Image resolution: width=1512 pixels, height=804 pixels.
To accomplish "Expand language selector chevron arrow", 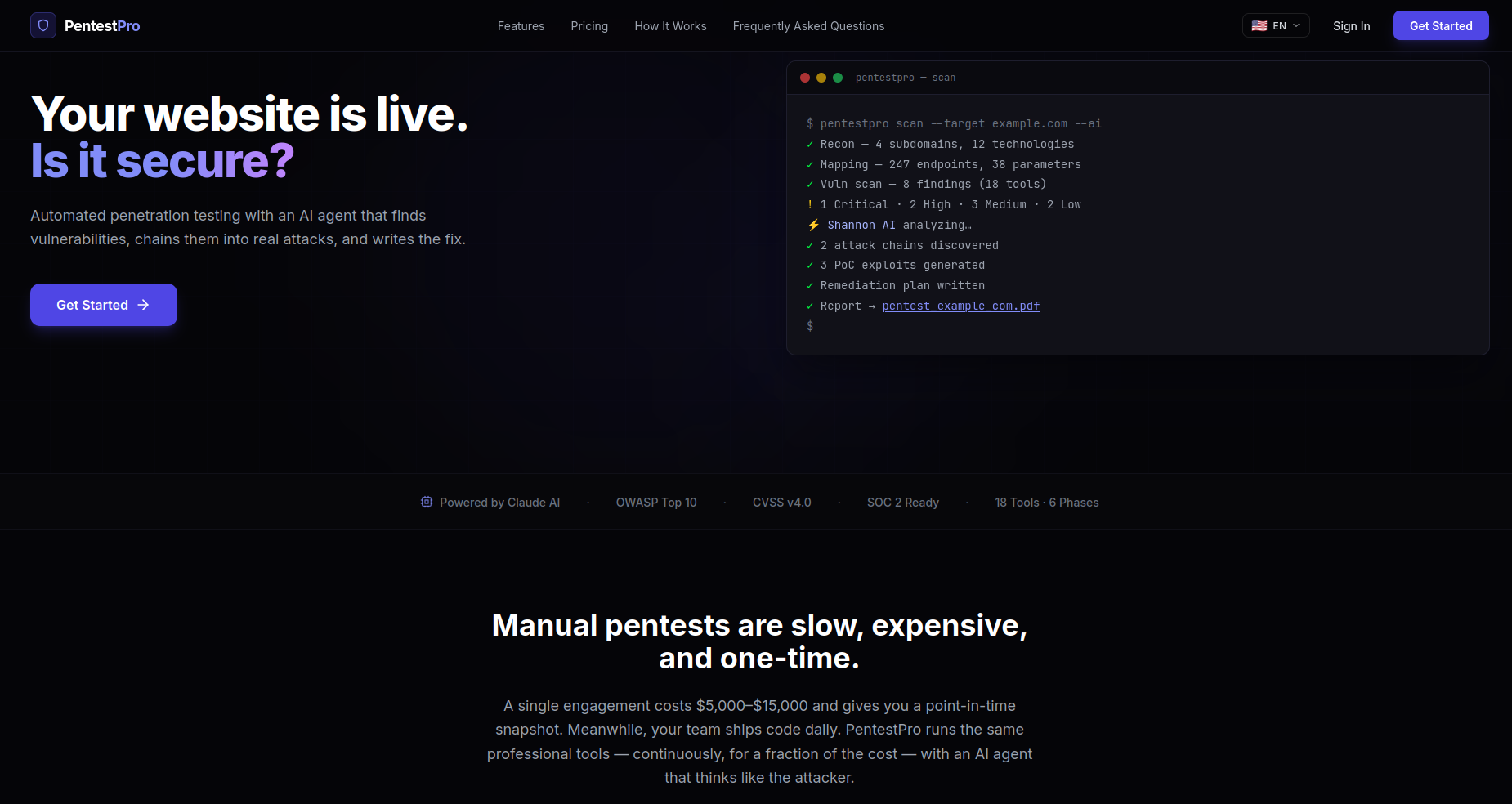I will (x=1296, y=26).
